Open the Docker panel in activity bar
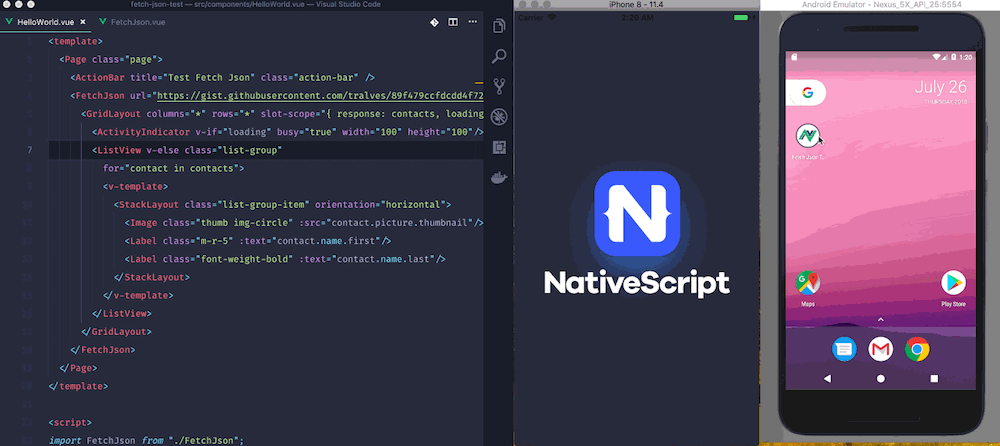The image size is (1000, 446). [499, 179]
